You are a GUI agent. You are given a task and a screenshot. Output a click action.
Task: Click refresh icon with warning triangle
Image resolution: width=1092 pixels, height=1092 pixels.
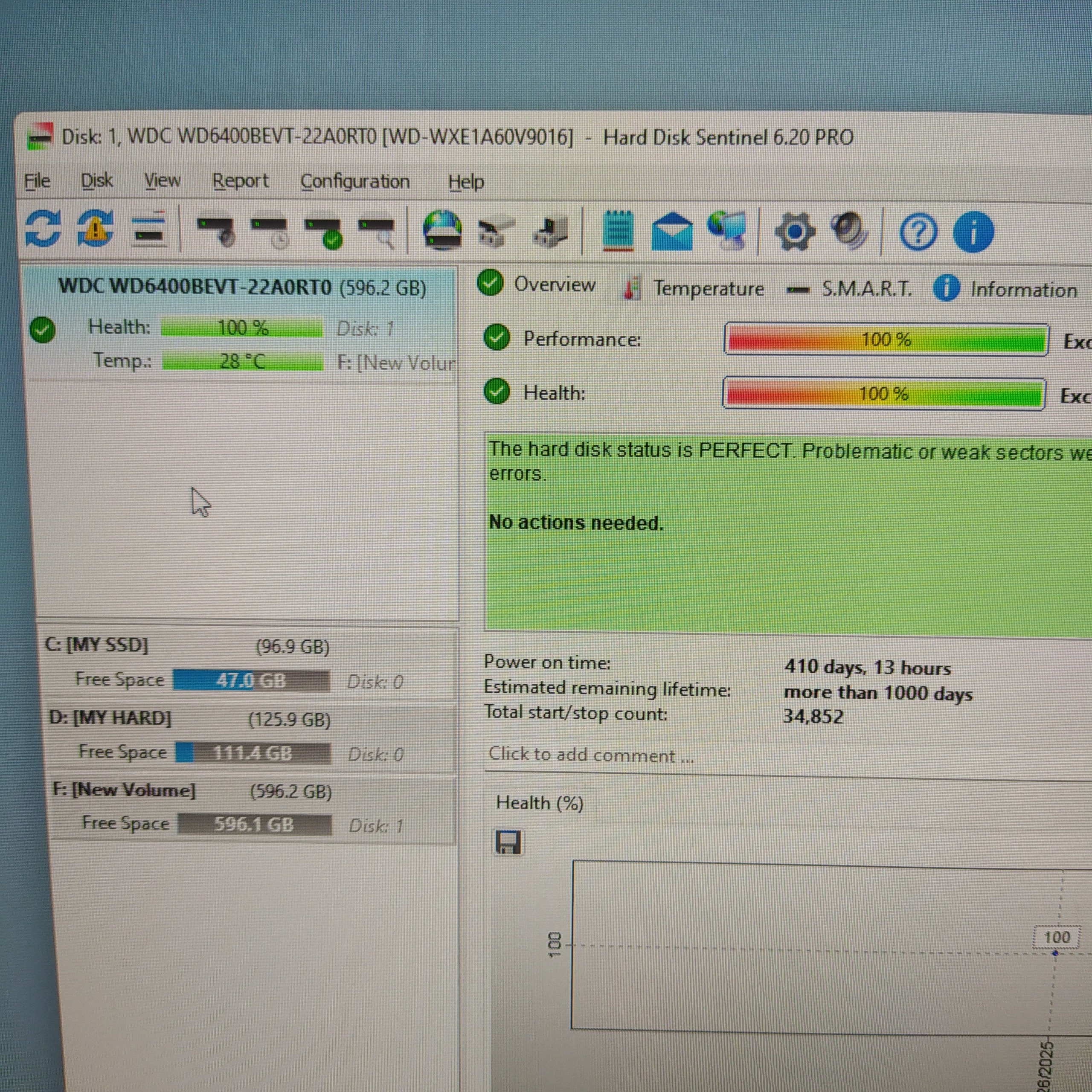[x=95, y=229]
